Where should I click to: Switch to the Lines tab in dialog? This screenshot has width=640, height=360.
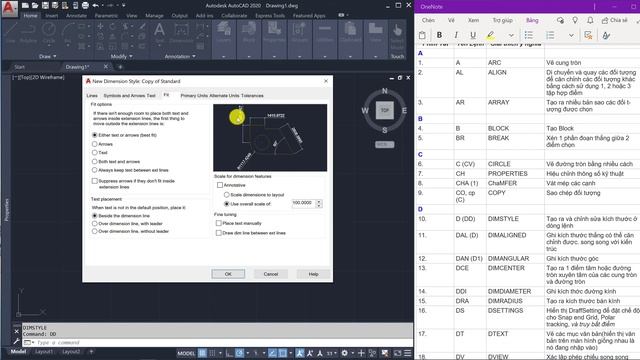(x=92, y=96)
